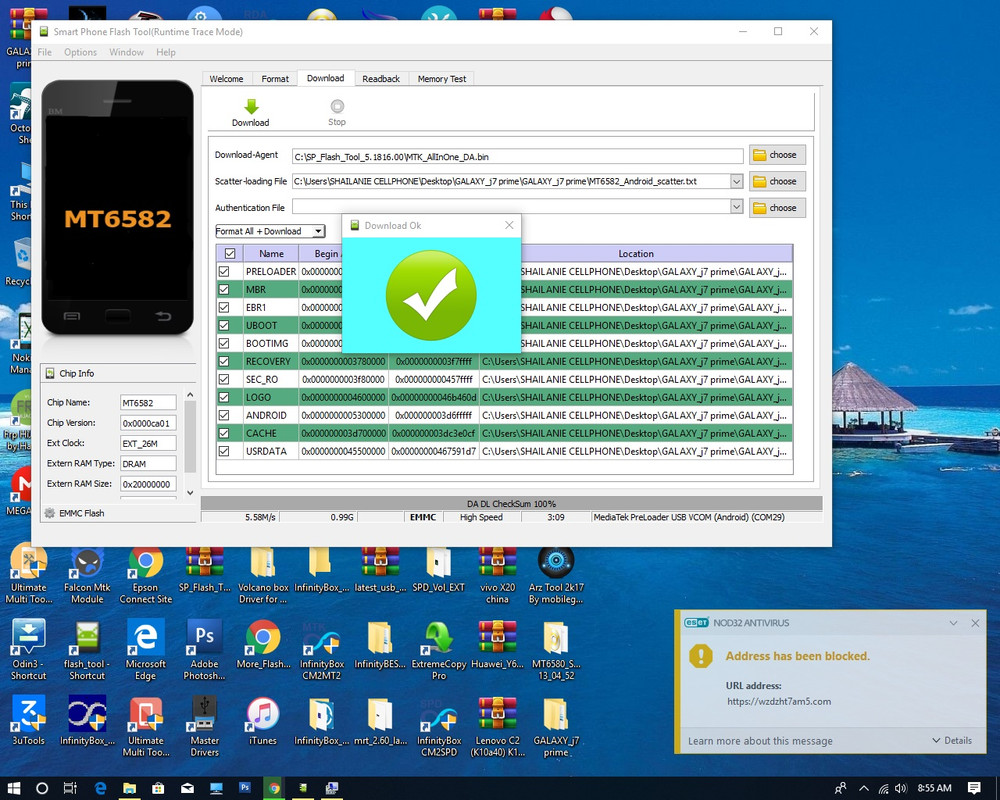Click the folder choose button for Download-Agent
Viewport: 1000px width, 800px height.
[777, 155]
